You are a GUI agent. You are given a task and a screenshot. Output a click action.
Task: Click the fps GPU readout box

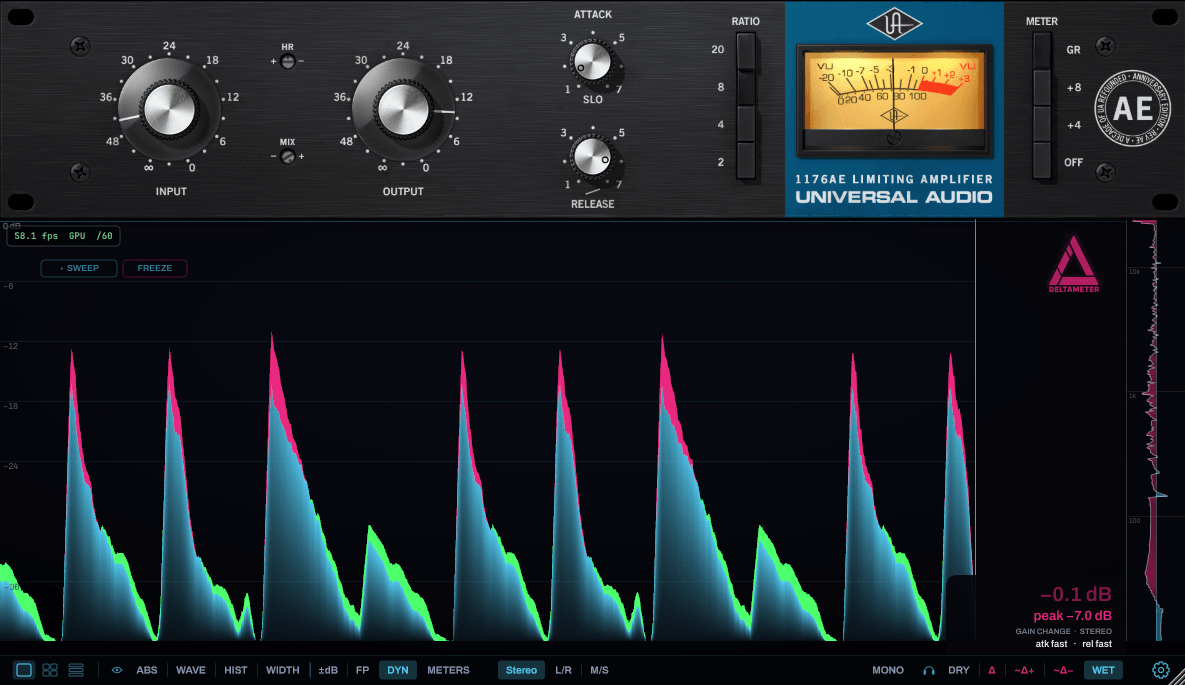click(63, 236)
